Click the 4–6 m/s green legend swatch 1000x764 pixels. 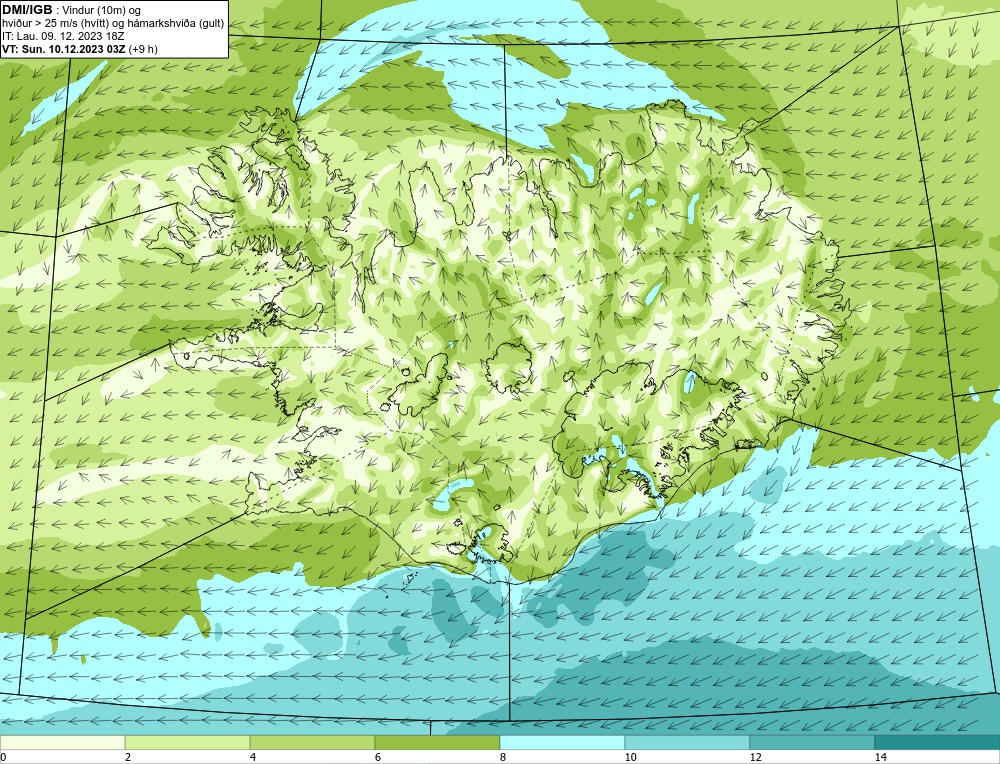(x=312, y=742)
